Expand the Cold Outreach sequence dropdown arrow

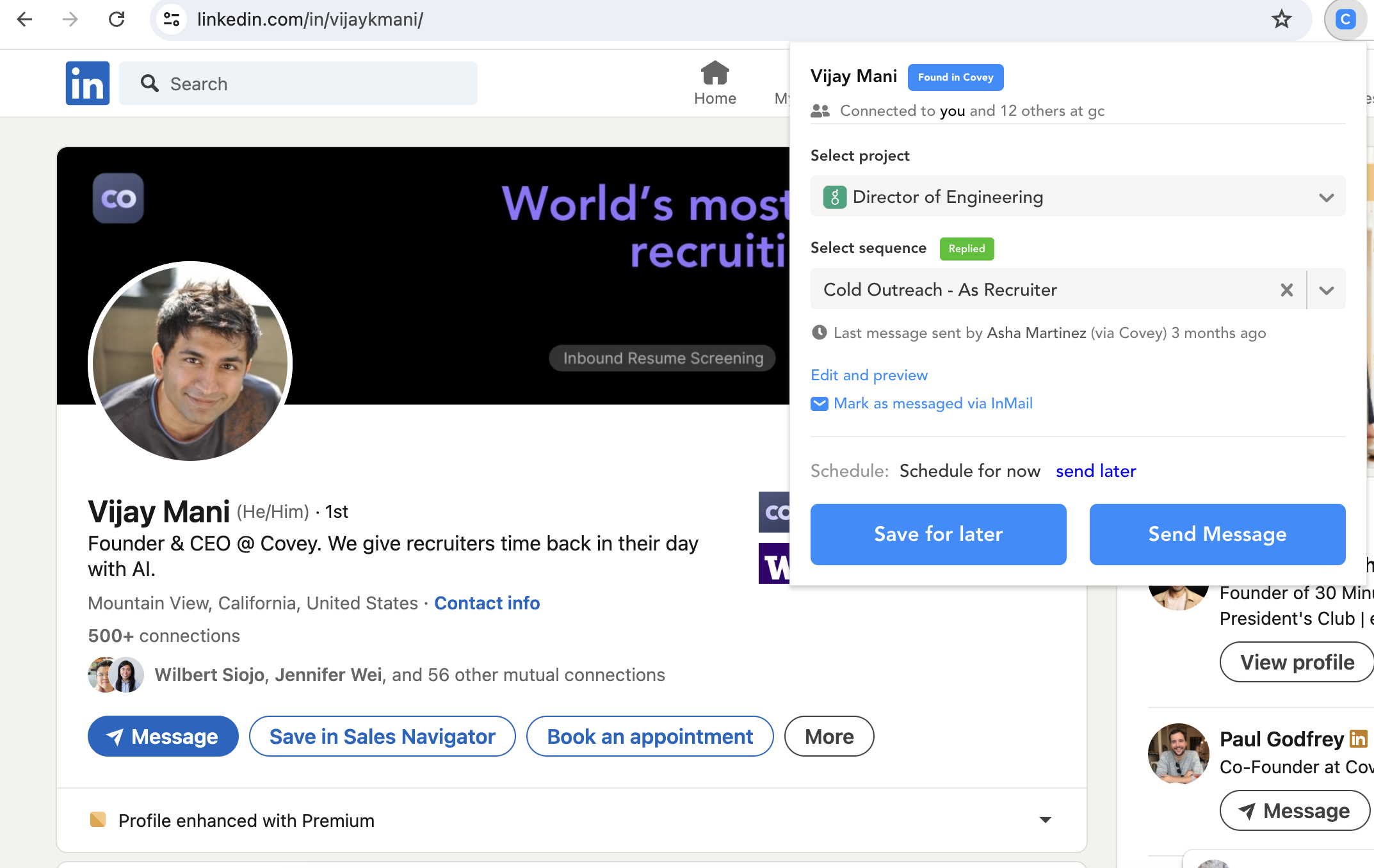1327,290
